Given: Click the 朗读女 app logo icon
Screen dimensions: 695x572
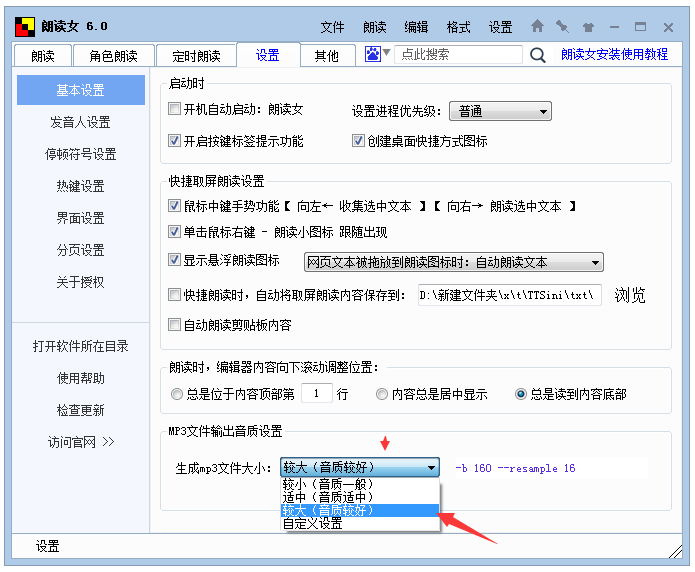Looking at the screenshot, I should (x=25, y=27).
